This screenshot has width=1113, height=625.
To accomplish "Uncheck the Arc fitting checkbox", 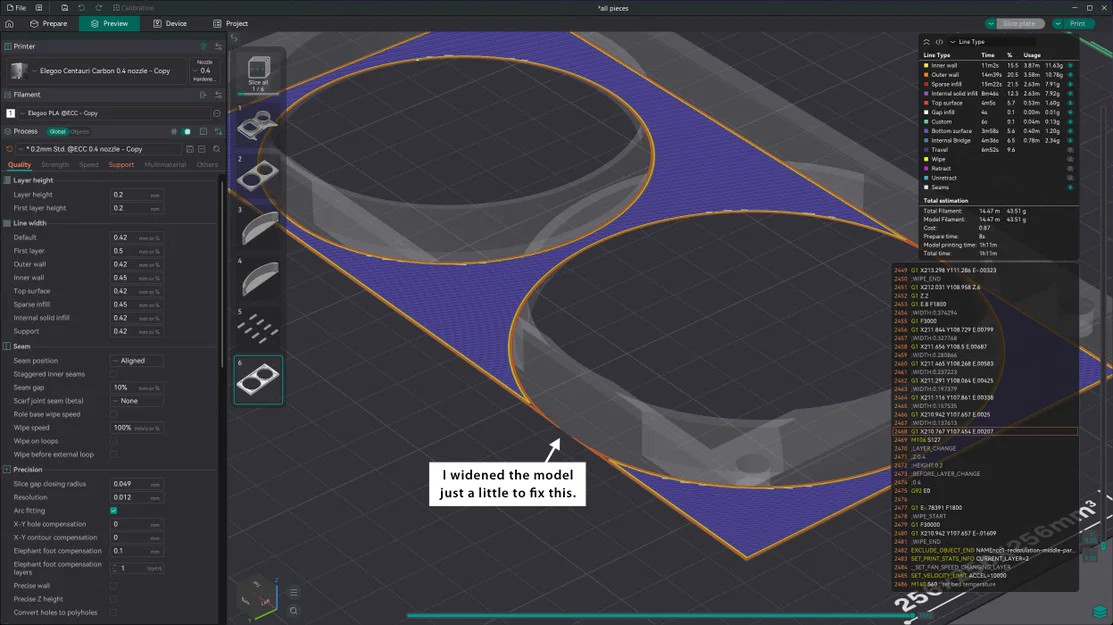I will coord(114,511).
